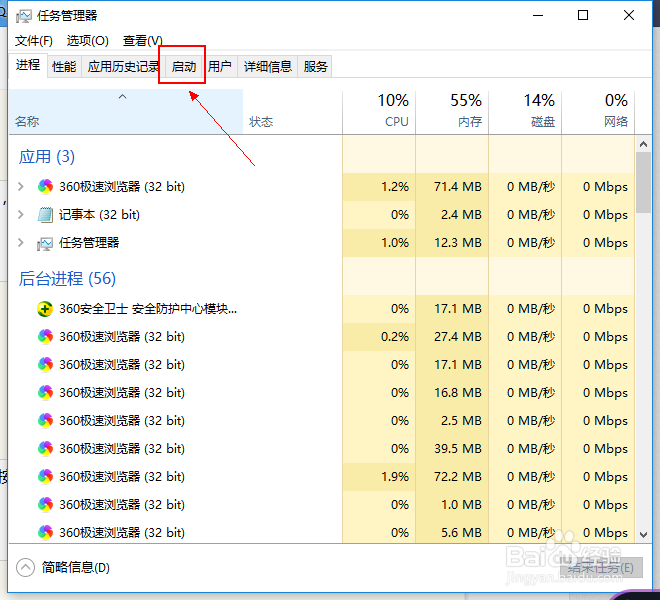This screenshot has width=660, height=600.
Task: Expand the 任务管理器 app entry
Action: click(21, 243)
